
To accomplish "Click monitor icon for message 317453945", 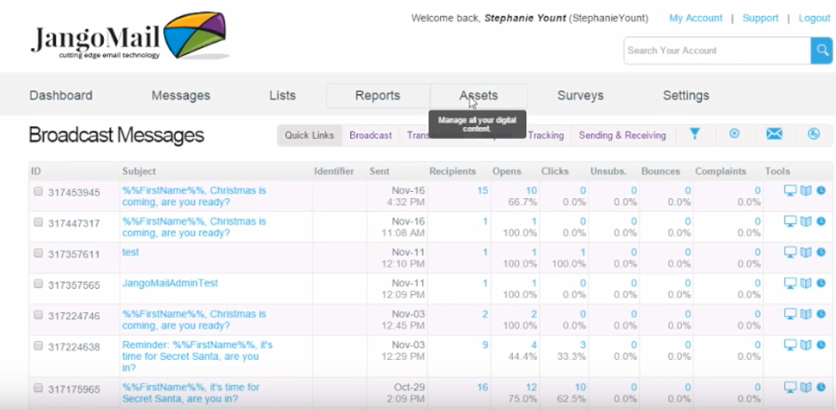I will pyautogui.click(x=790, y=191).
